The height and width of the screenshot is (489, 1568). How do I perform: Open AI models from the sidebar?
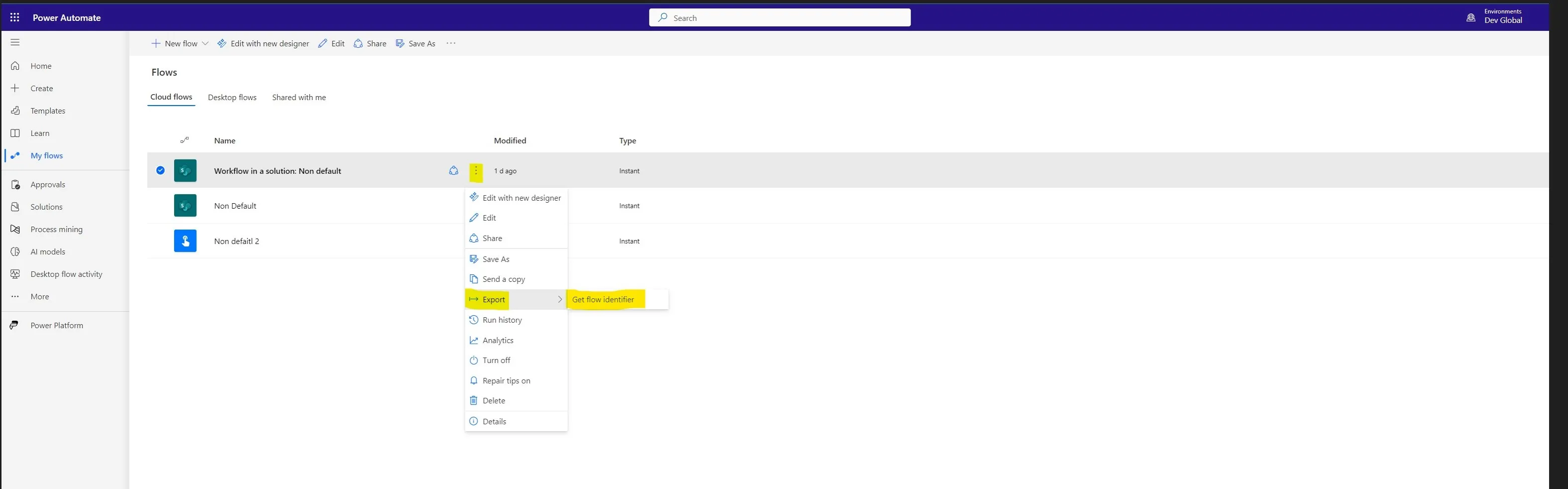pos(14,251)
